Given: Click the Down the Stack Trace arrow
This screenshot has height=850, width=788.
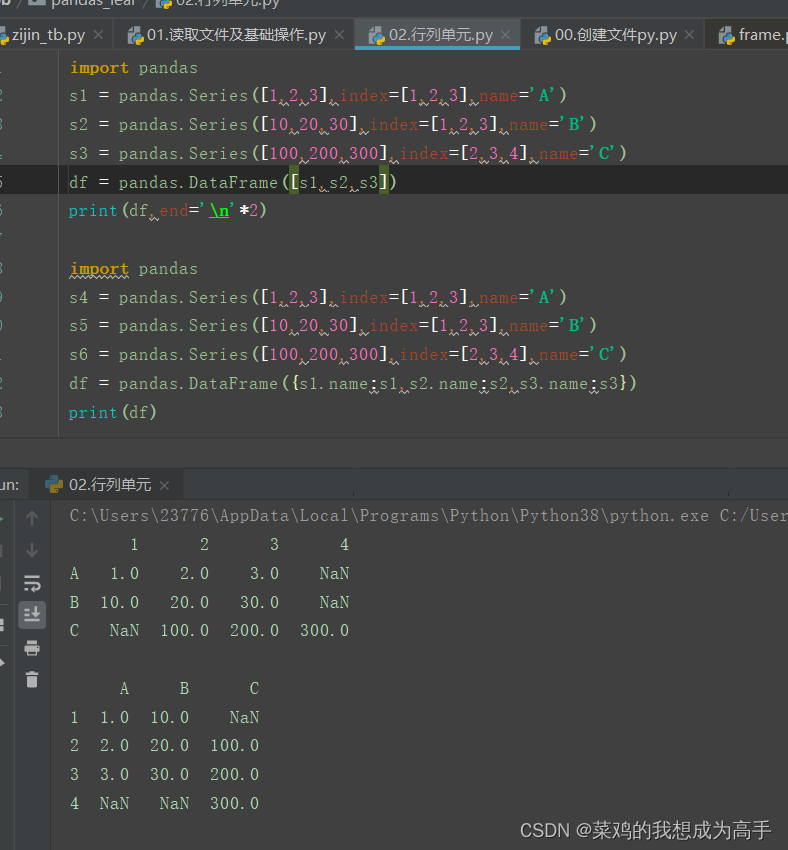Looking at the screenshot, I should coord(32,550).
